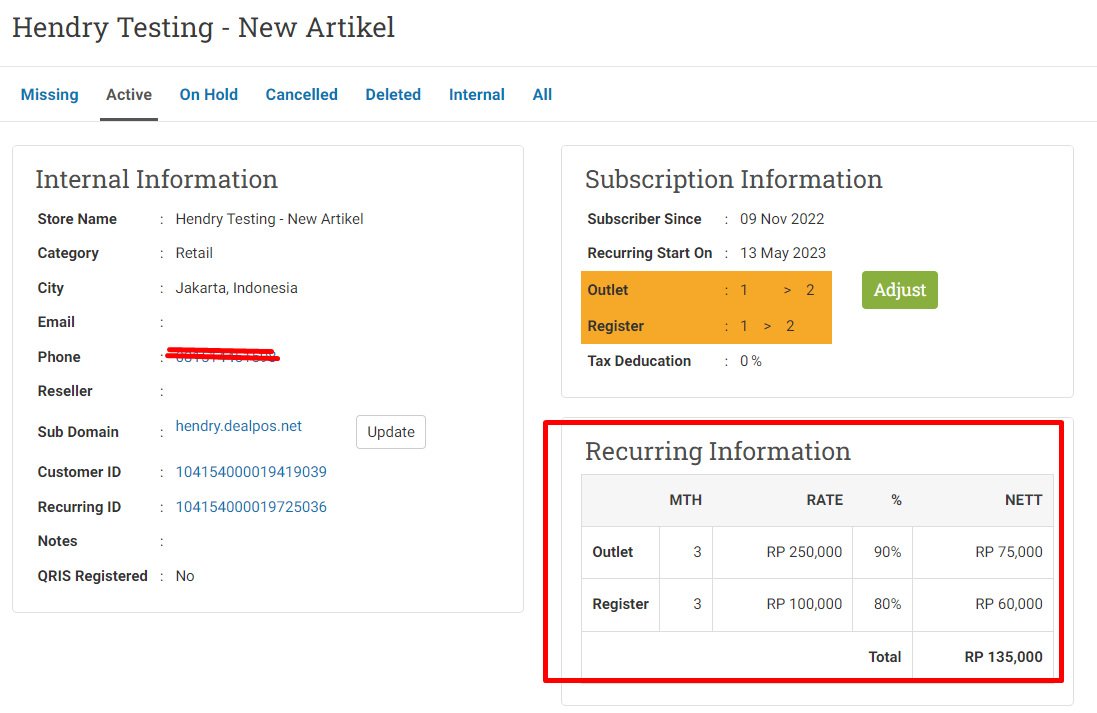Click the Total label in the table
The width and height of the screenshot is (1097, 713).
[x=884, y=657]
